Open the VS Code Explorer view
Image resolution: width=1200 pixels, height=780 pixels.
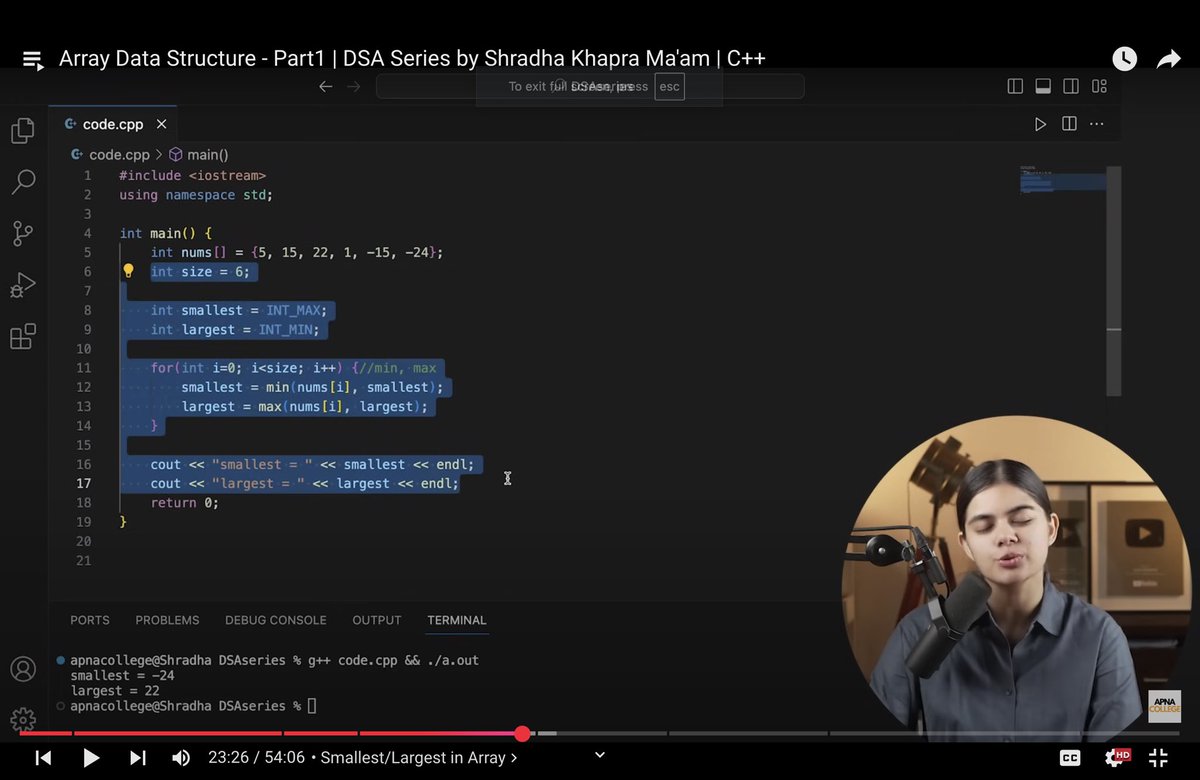point(23,131)
